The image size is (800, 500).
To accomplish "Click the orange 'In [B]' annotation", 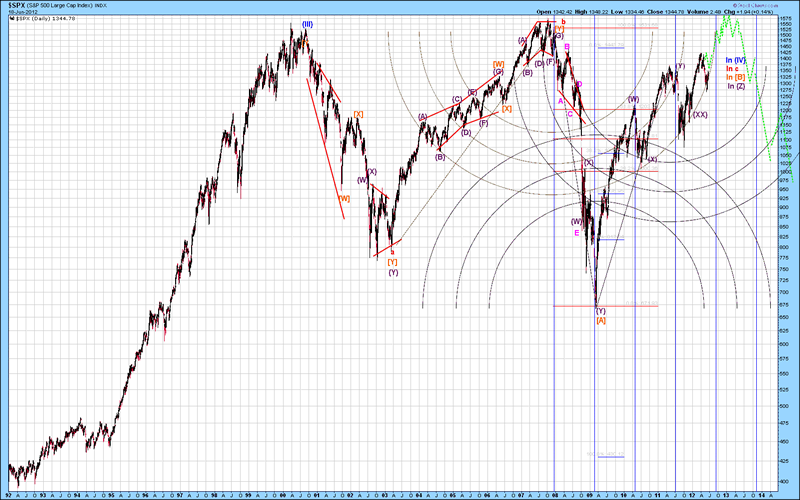I will click(x=735, y=77).
